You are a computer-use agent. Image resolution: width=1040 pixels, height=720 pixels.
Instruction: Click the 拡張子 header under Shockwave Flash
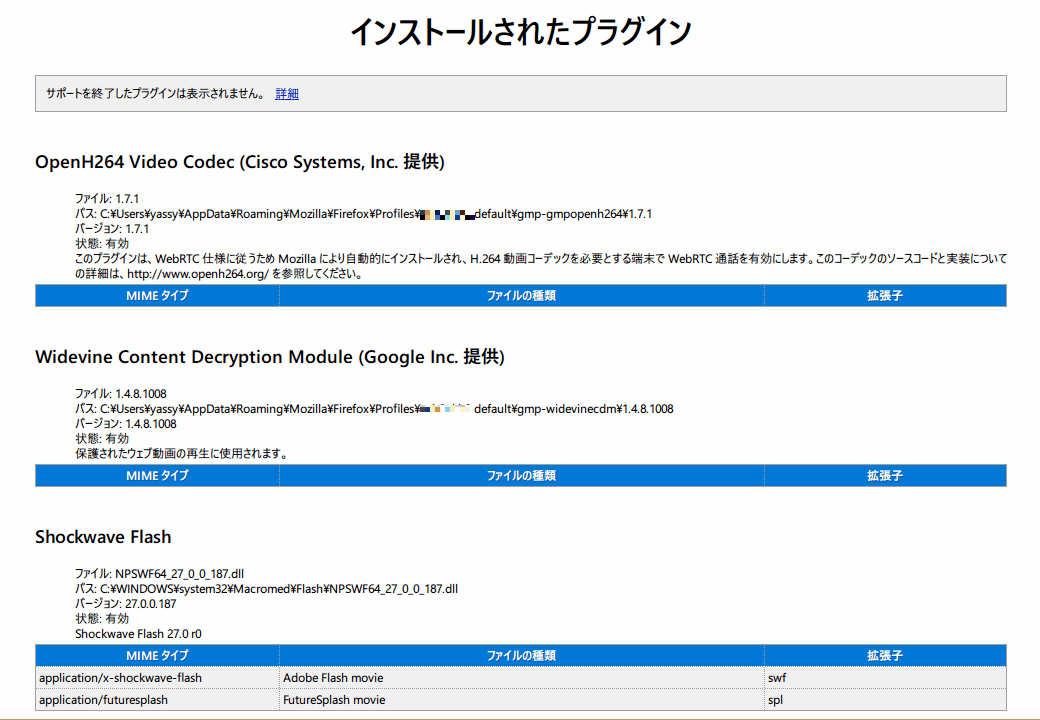(x=885, y=655)
